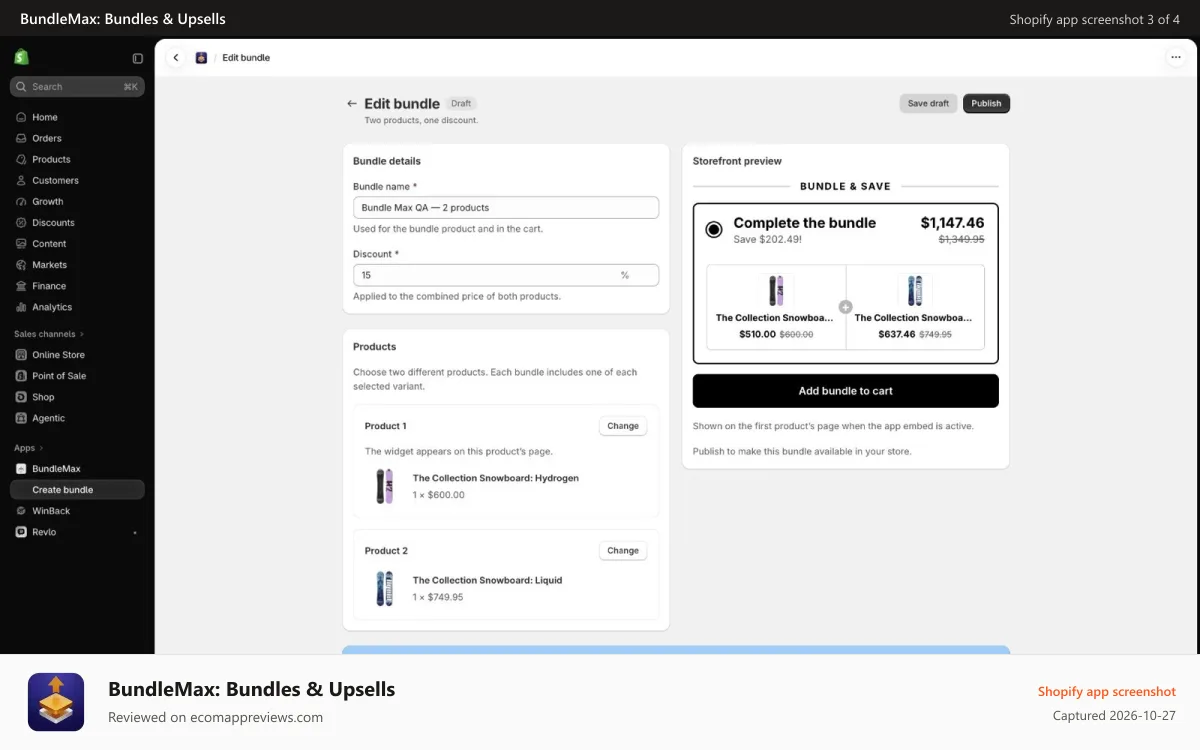
Task: Click the struck-through $1,349.95 price
Action: coord(961,240)
